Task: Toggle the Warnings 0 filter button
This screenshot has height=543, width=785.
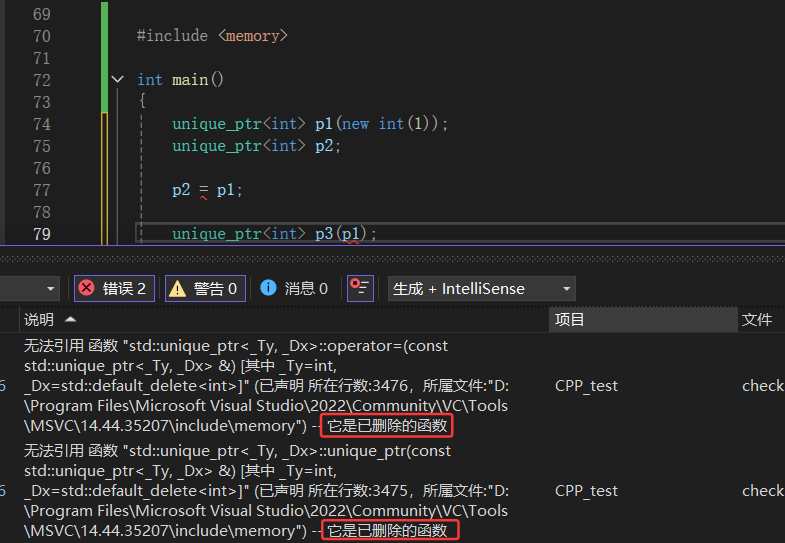Action: coord(205,289)
